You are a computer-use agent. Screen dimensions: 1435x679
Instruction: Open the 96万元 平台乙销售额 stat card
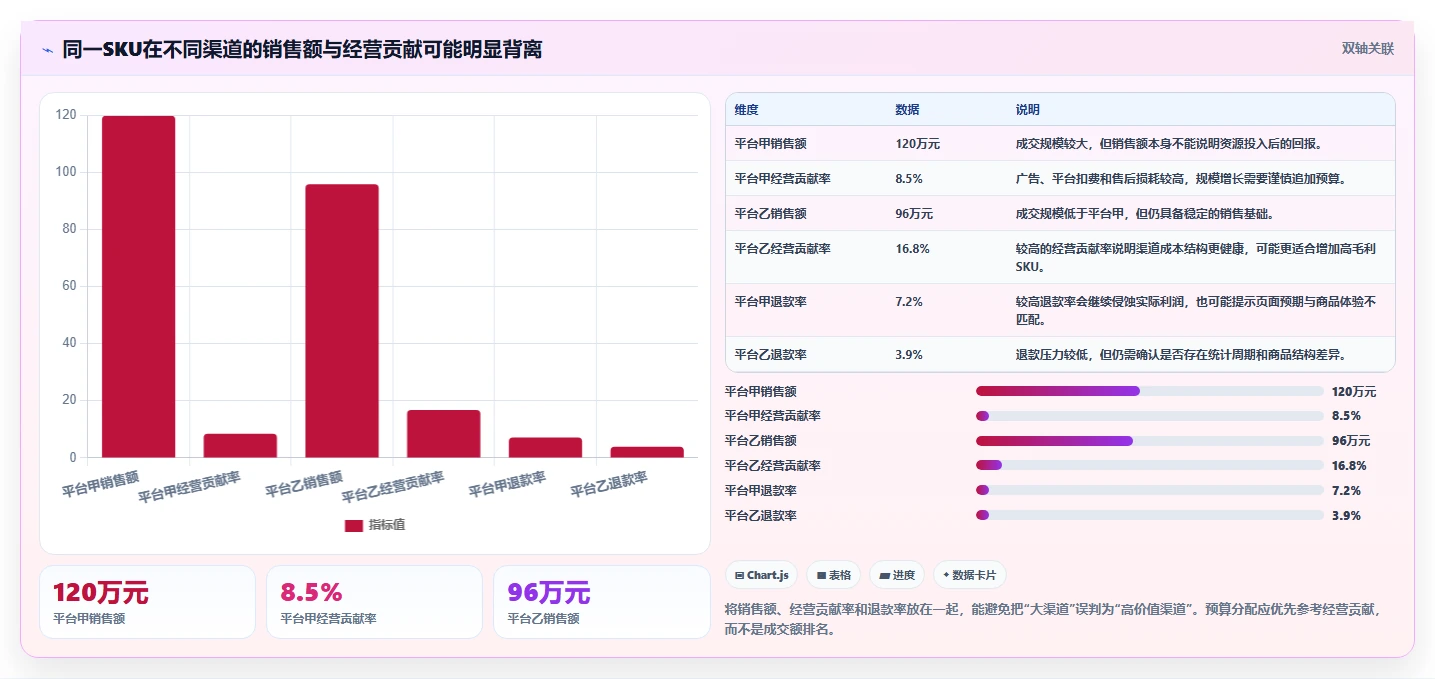click(602, 602)
